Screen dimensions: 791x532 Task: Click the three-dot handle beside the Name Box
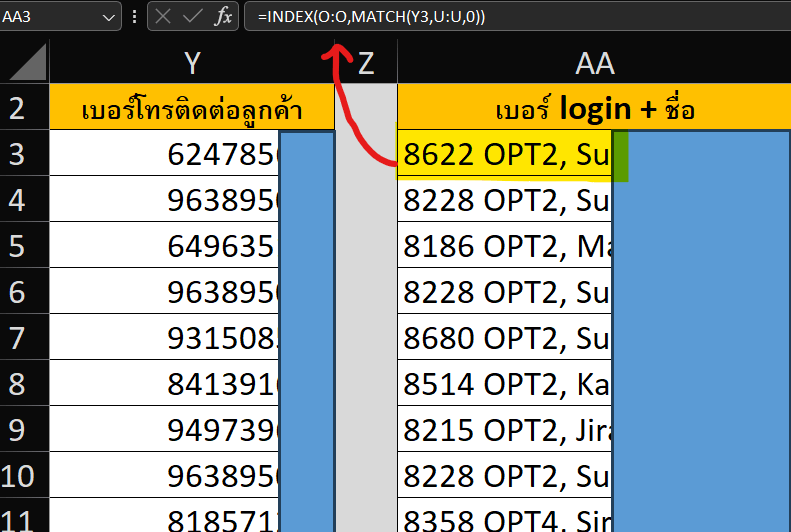(135, 16)
